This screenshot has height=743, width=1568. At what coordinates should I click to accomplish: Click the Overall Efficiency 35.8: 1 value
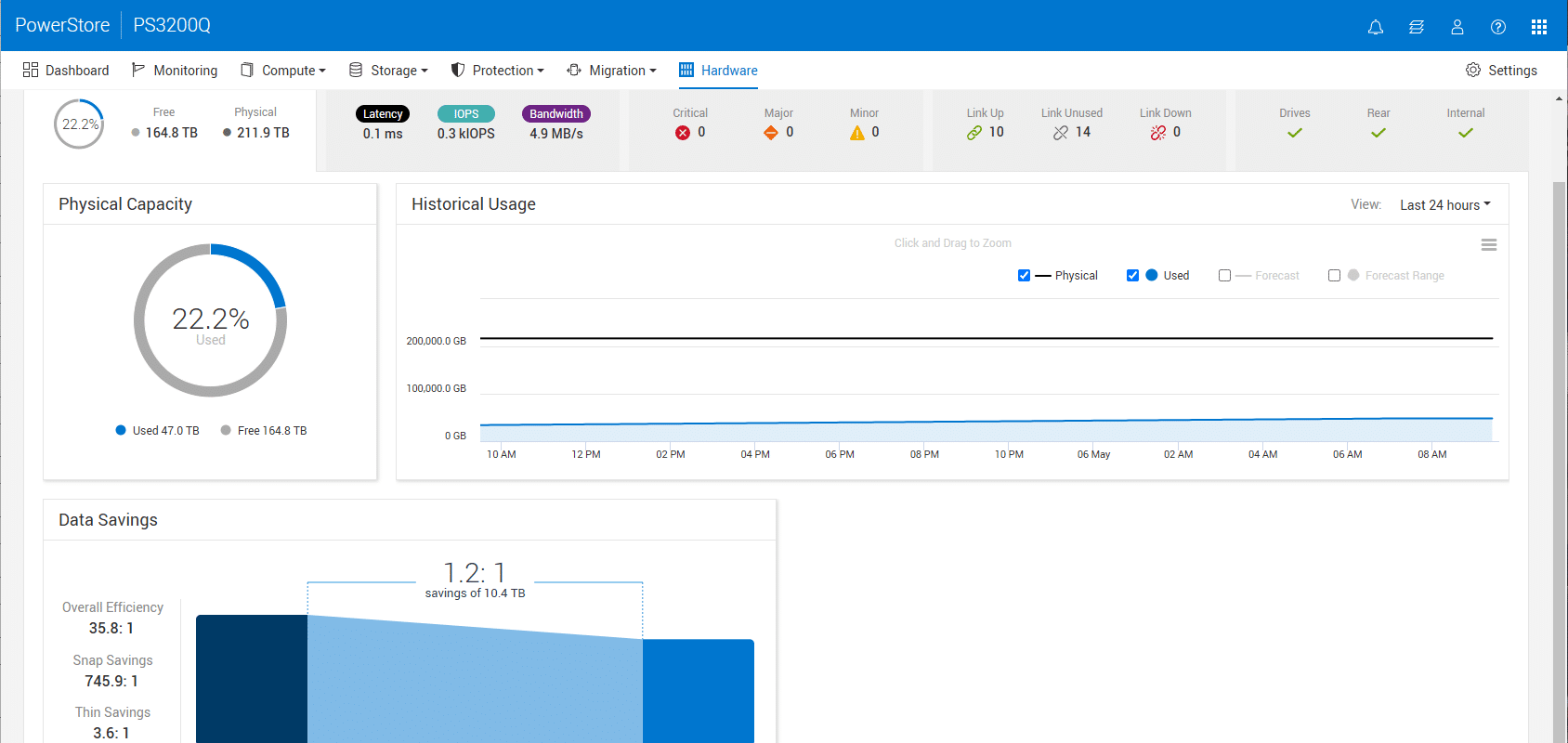(x=111, y=629)
